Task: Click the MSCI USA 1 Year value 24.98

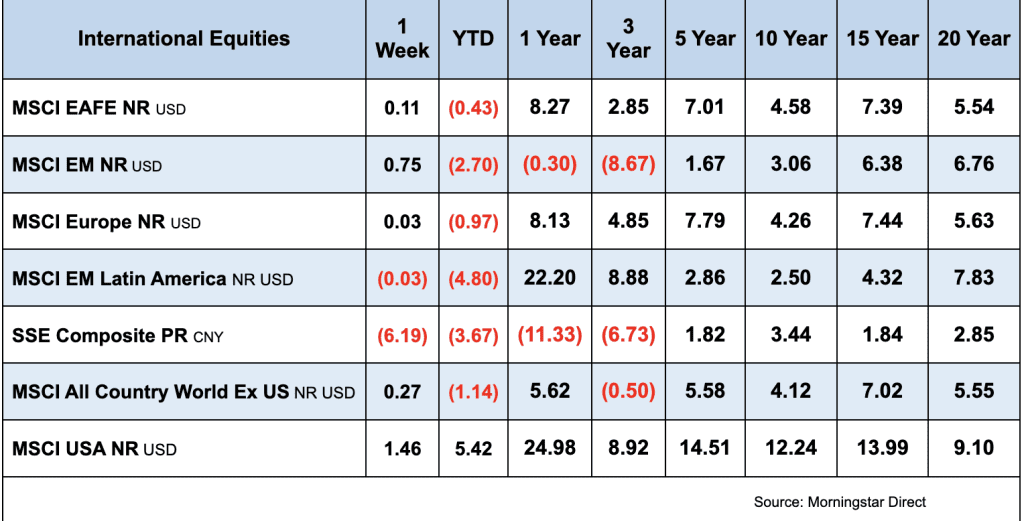Action: click(549, 448)
